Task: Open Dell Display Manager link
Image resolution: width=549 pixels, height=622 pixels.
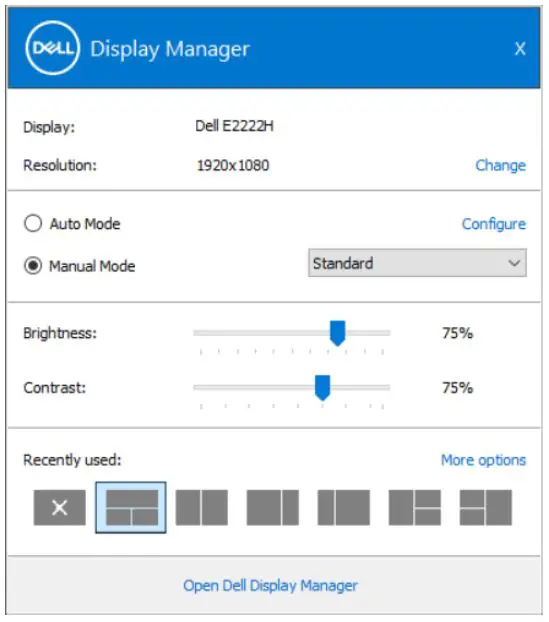Action: coord(270,586)
